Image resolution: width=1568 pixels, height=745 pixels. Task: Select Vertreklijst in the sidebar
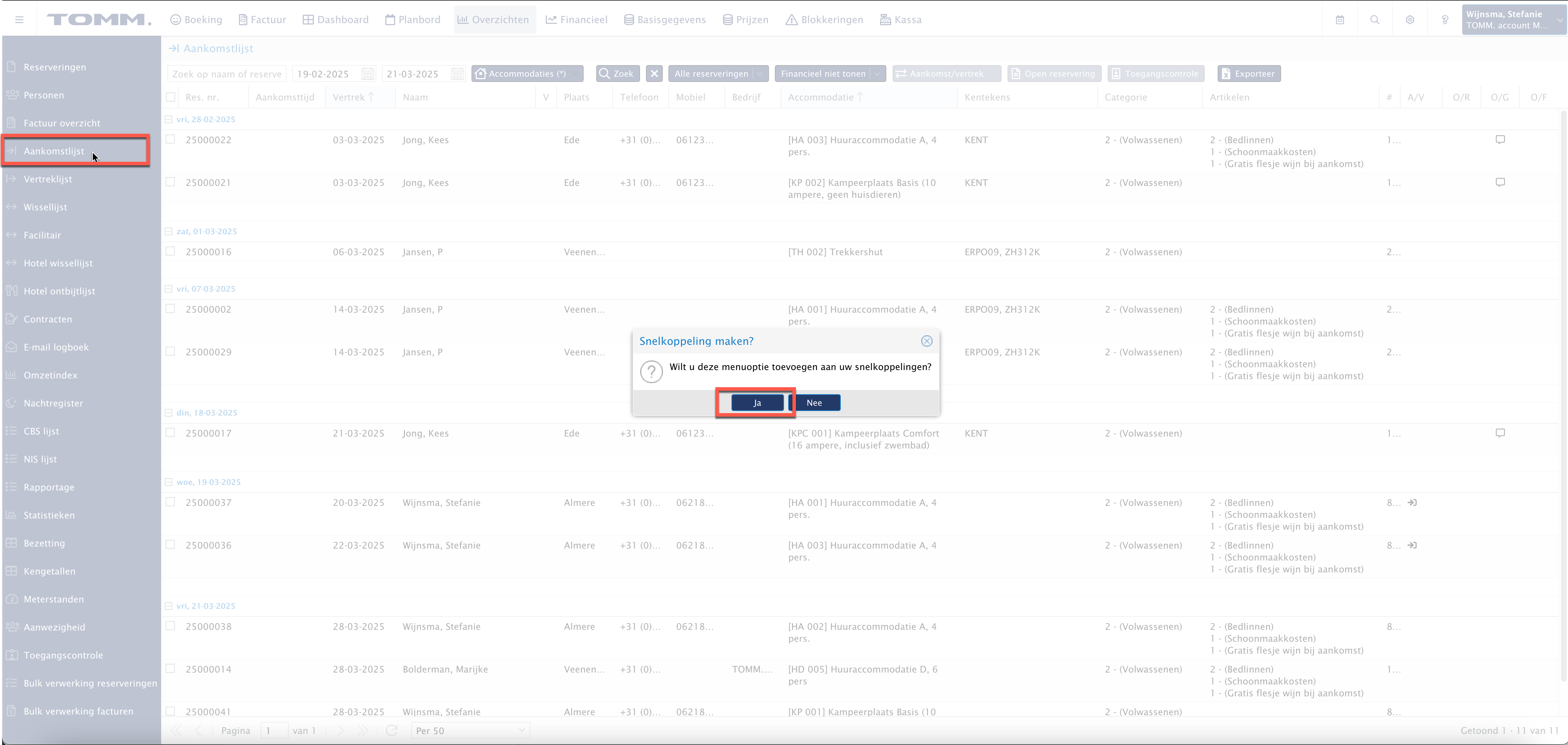[48, 179]
